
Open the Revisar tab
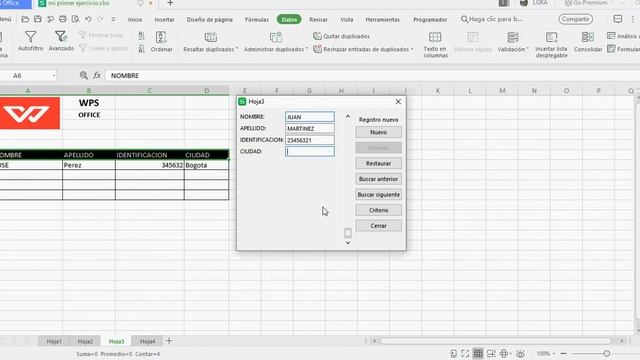coord(318,20)
